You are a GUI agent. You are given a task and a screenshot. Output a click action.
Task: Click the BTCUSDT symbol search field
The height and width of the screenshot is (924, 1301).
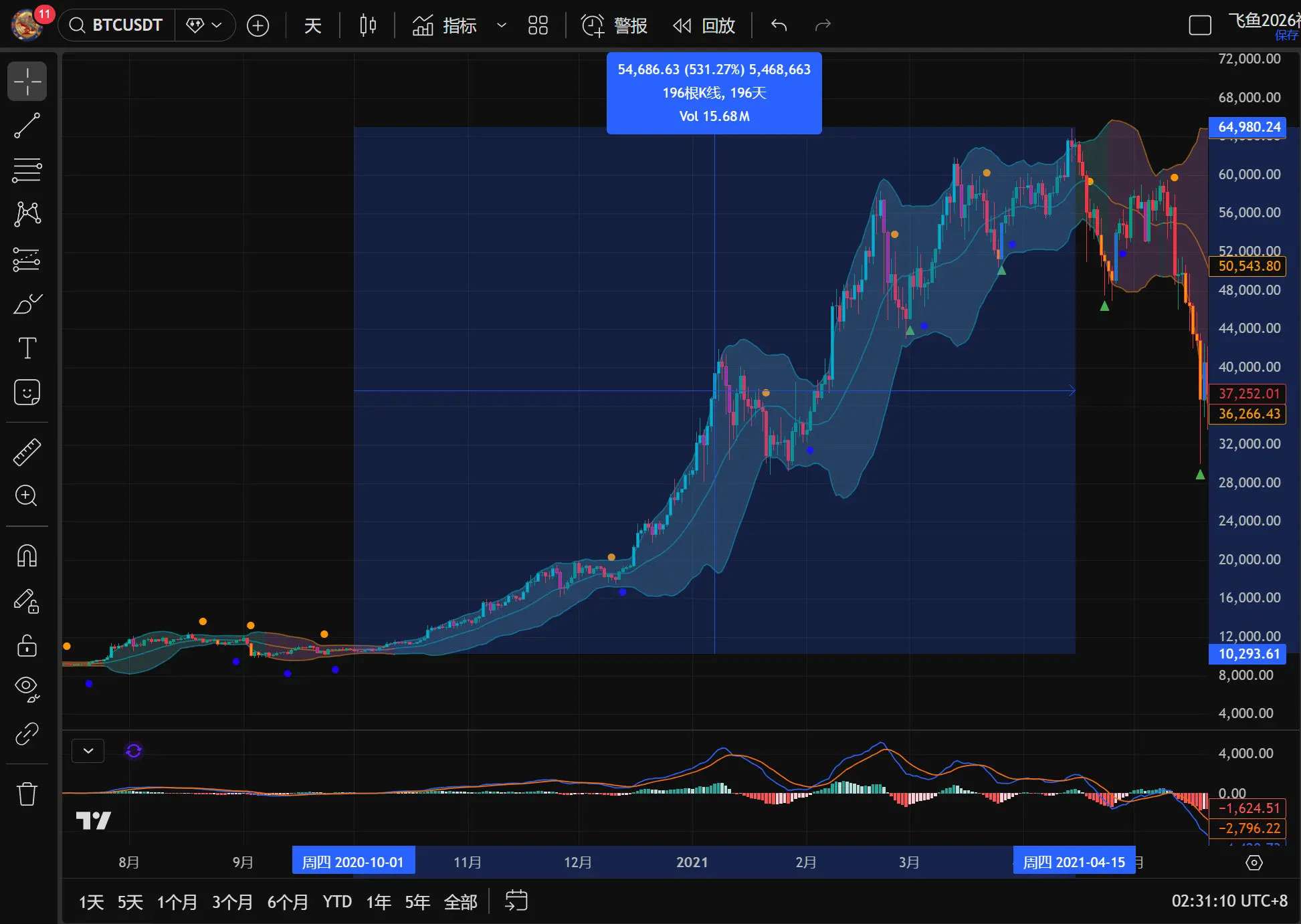click(x=118, y=25)
